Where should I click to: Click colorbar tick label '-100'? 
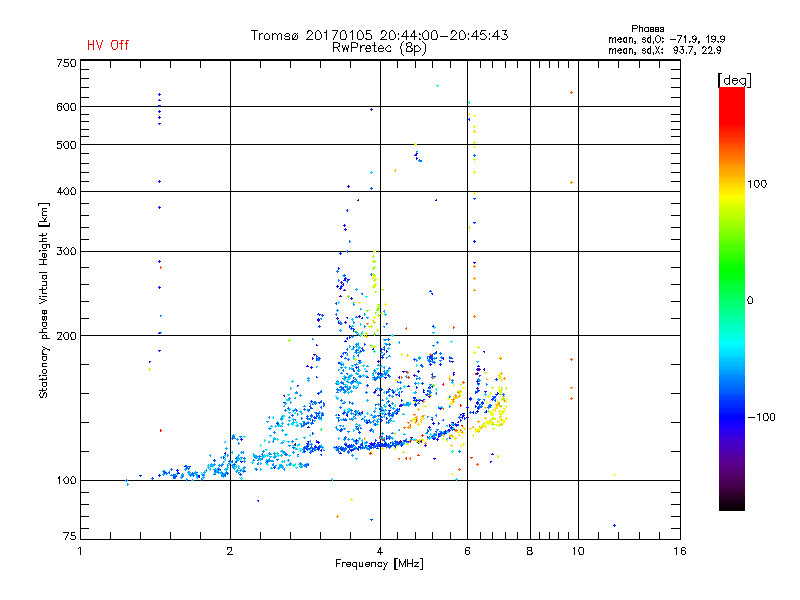pos(761,417)
